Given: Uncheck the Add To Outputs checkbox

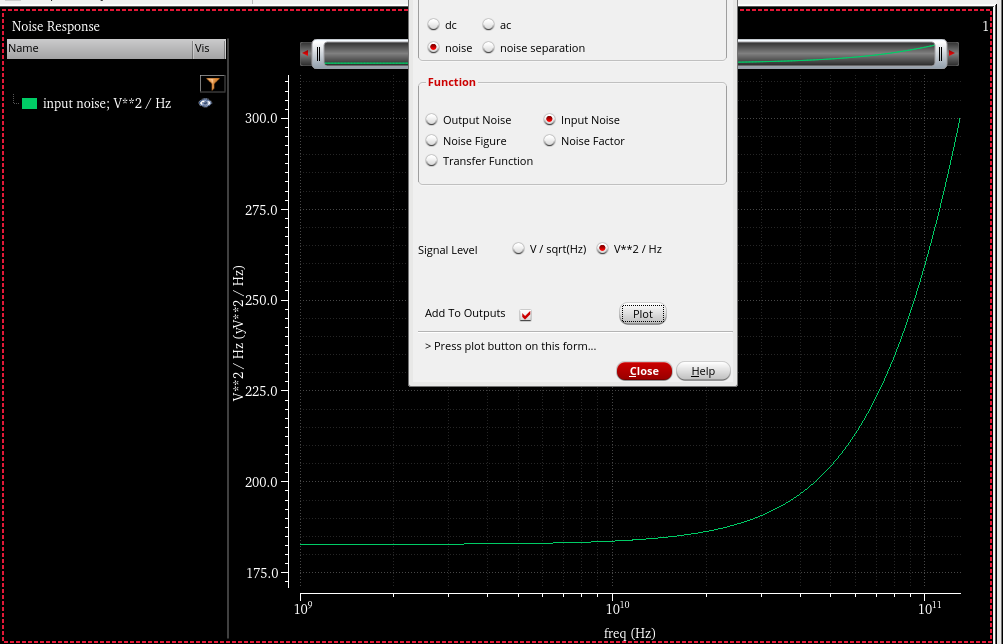Looking at the screenshot, I should pyautogui.click(x=526, y=315).
